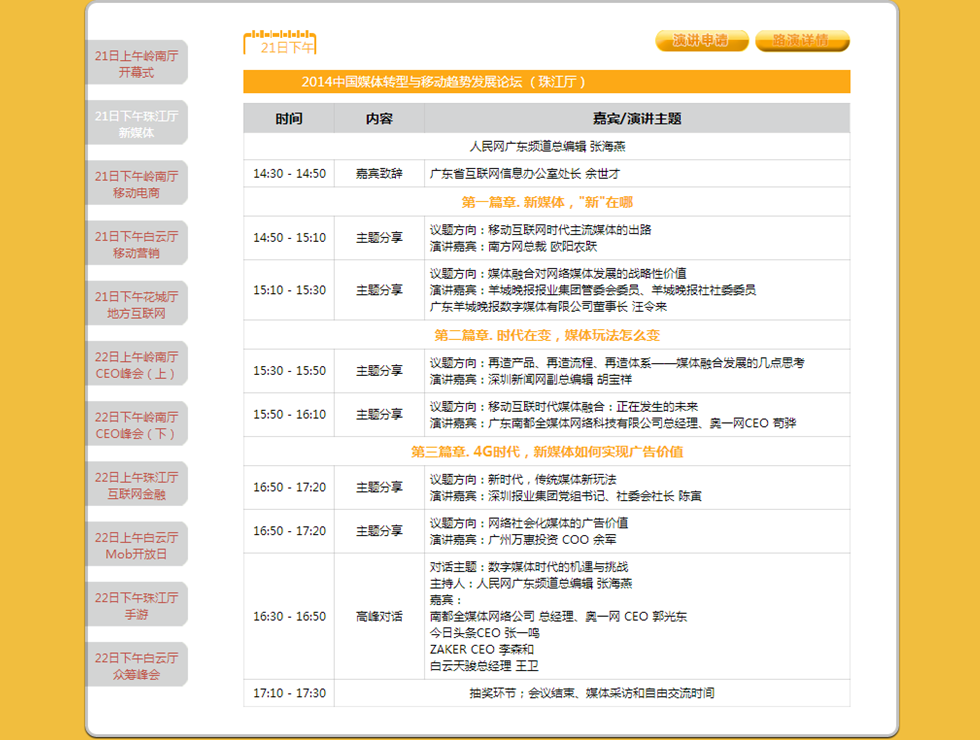
Task: Click 广州万惠投资 COO 余军 speaker line
Action: (523, 539)
